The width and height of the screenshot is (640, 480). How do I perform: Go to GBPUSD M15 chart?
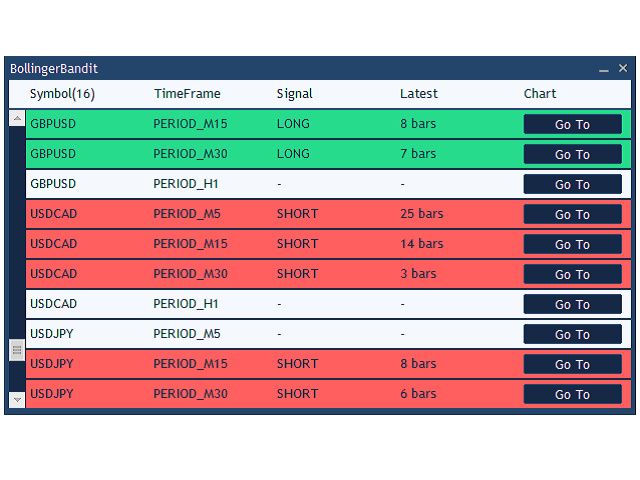coord(572,124)
